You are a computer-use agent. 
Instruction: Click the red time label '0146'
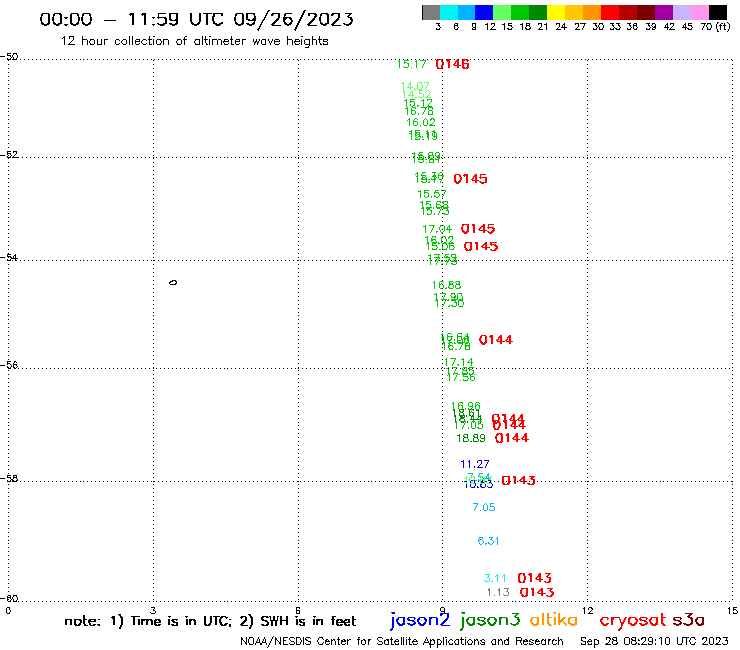pos(452,64)
